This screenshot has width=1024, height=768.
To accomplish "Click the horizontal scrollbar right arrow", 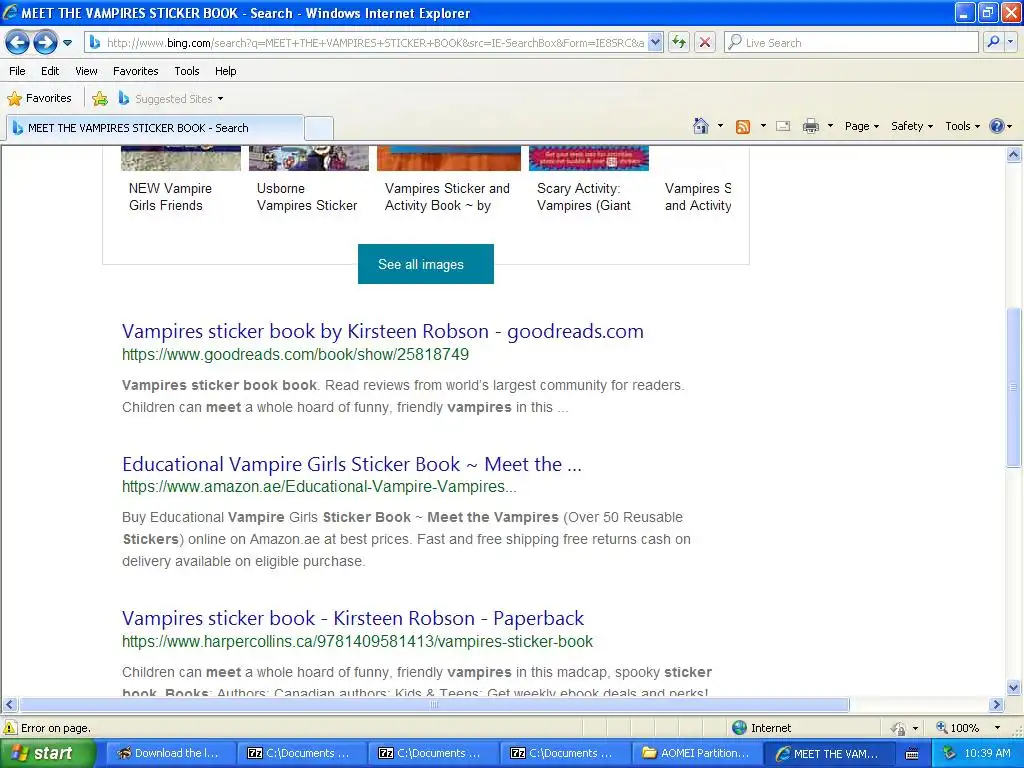I will click(x=997, y=705).
